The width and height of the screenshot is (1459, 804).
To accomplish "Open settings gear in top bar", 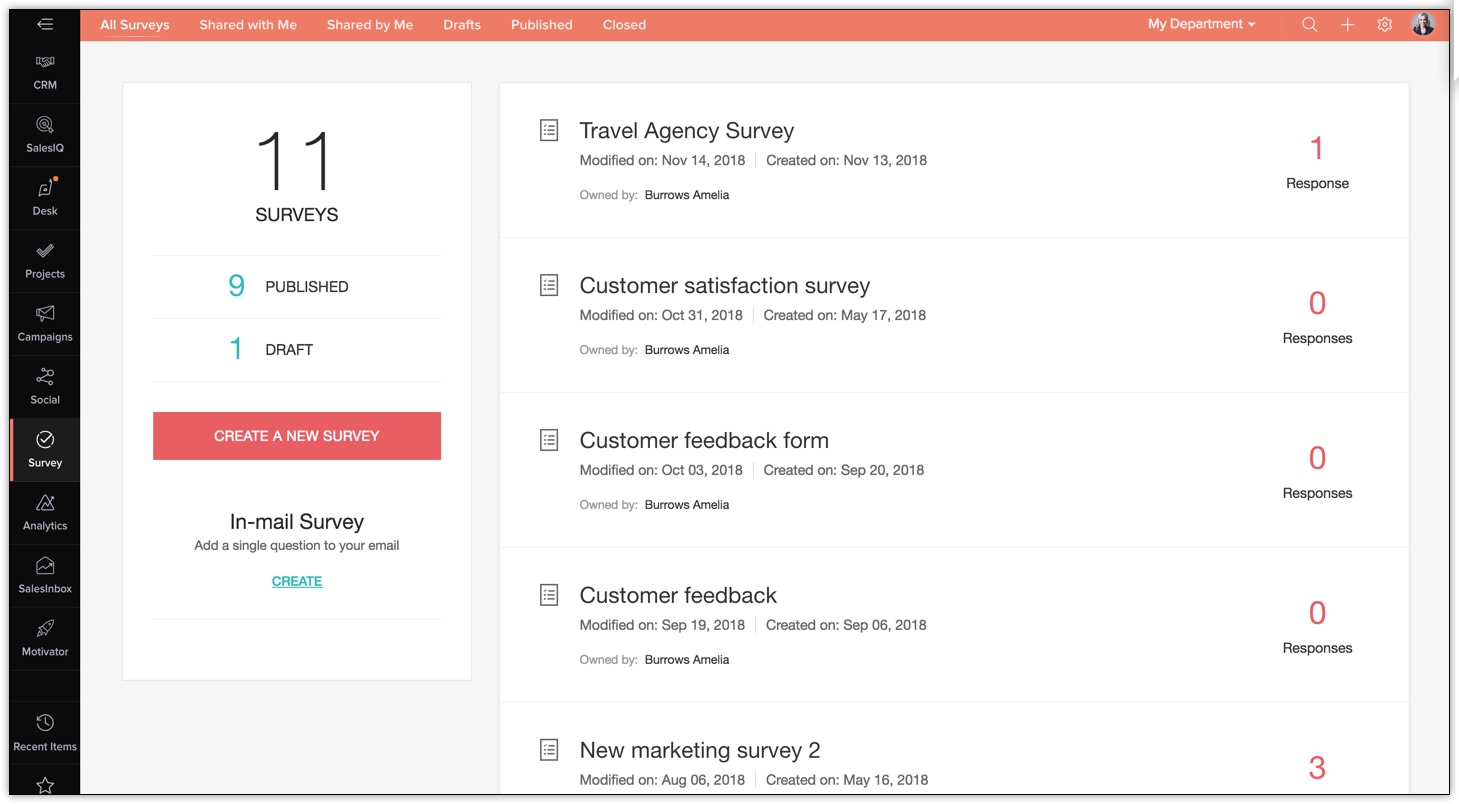I will [x=1385, y=25].
